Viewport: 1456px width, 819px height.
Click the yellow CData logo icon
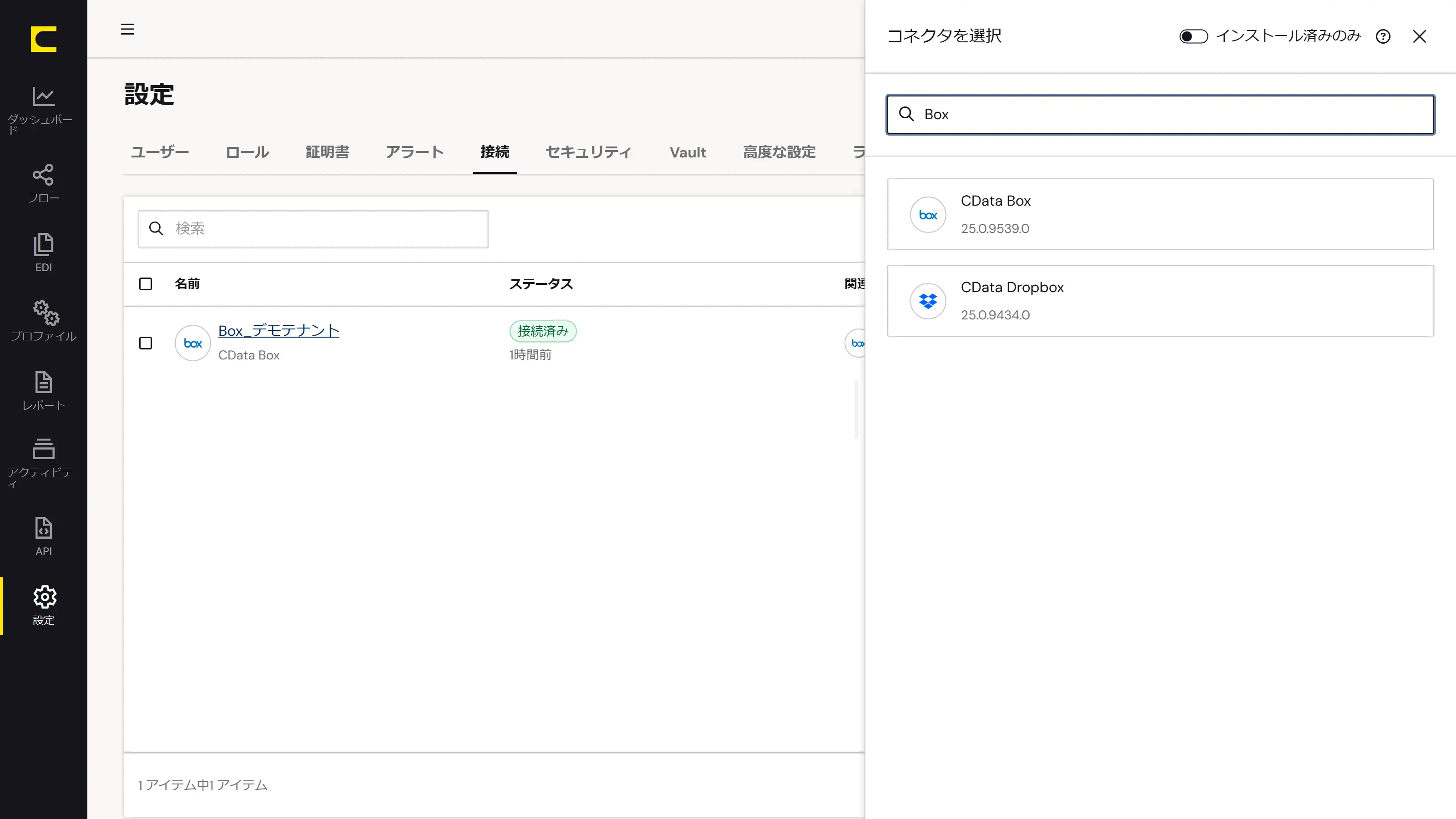[44, 39]
